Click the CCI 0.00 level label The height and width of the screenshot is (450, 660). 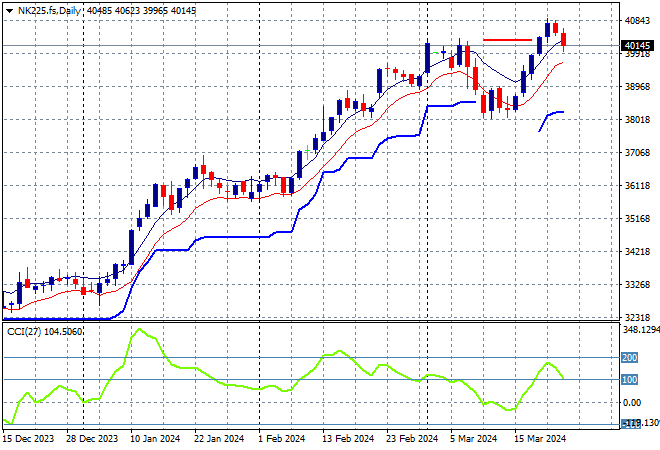pyautogui.click(x=632, y=403)
